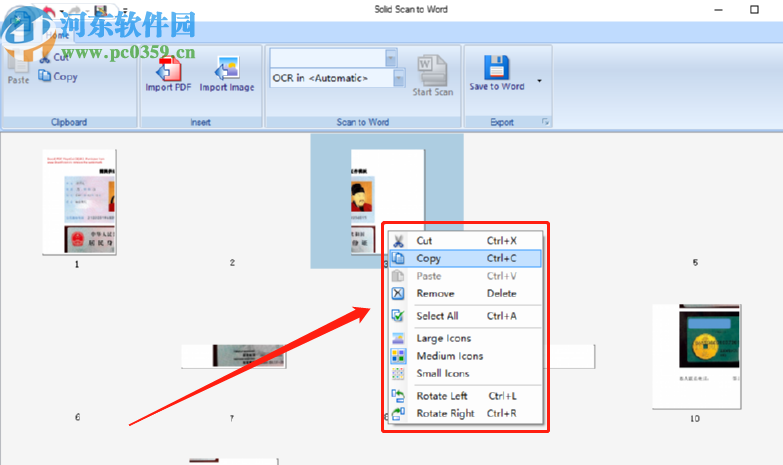Choose Select All in context menu
This screenshot has height=465, width=783.
pos(465,316)
